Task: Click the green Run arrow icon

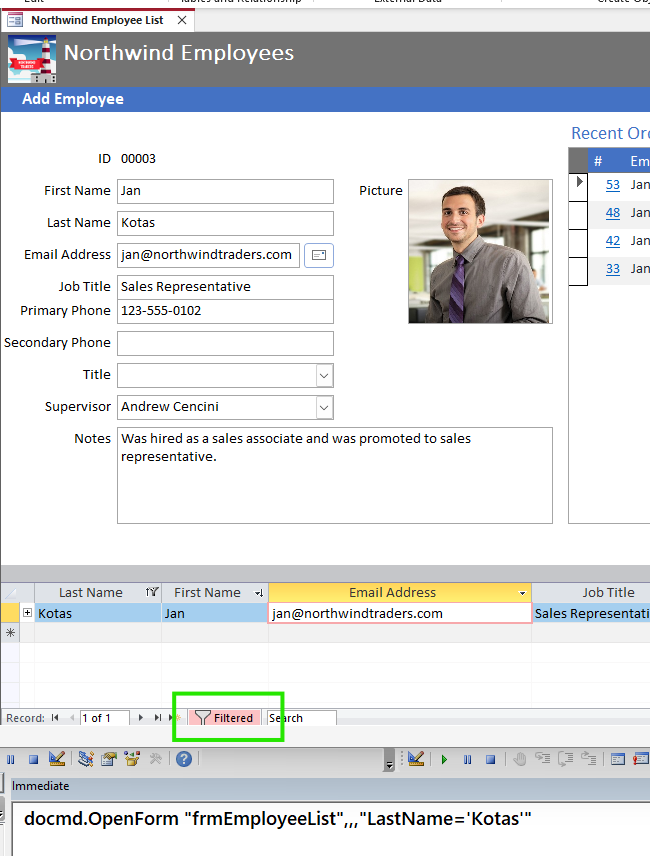Action: 444,759
